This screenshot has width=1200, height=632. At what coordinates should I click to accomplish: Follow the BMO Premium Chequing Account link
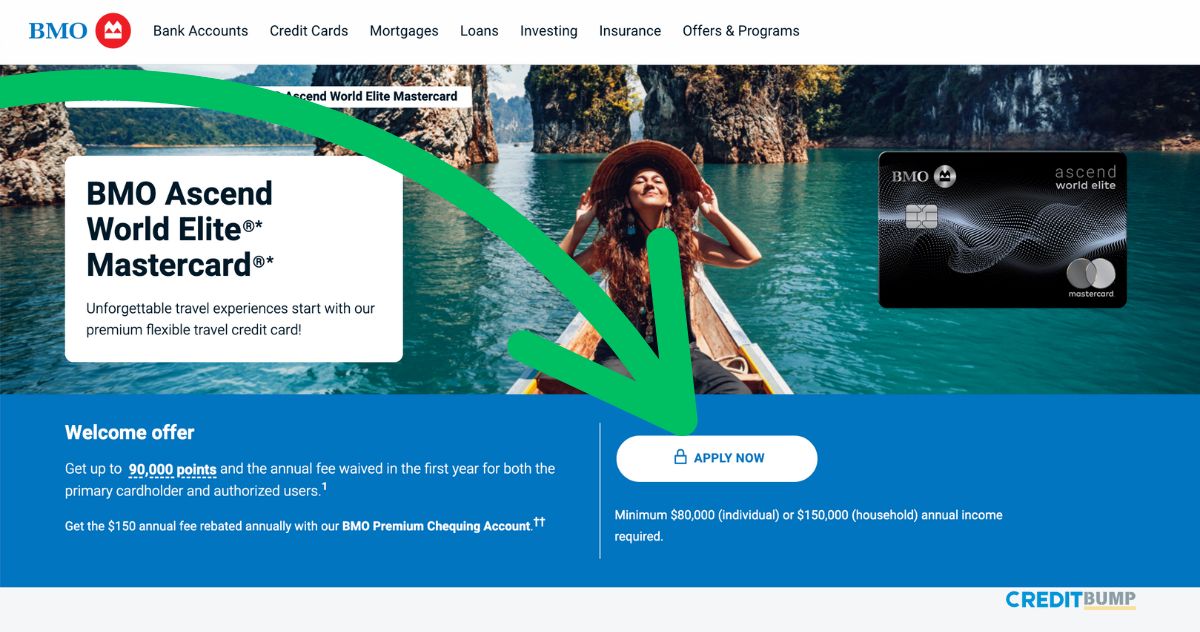click(x=436, y=526)
